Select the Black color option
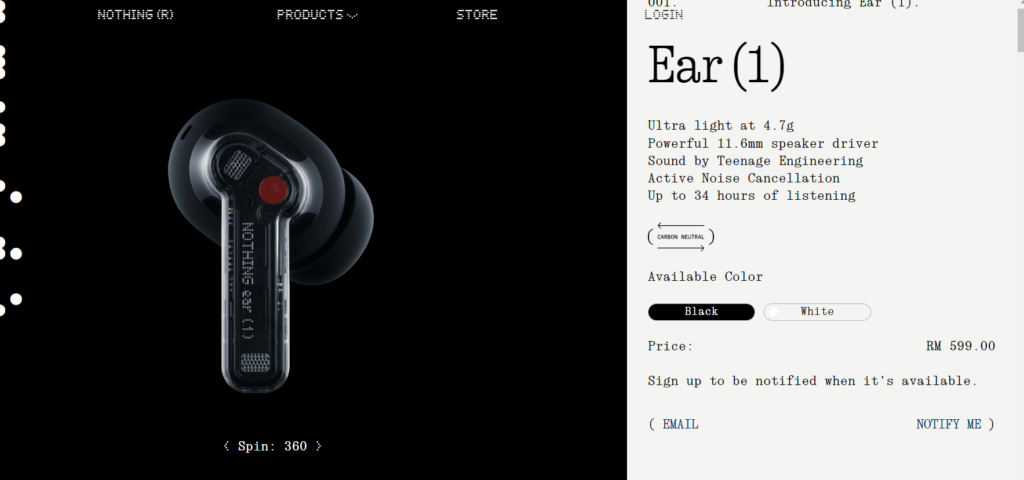 click(701, 312)
